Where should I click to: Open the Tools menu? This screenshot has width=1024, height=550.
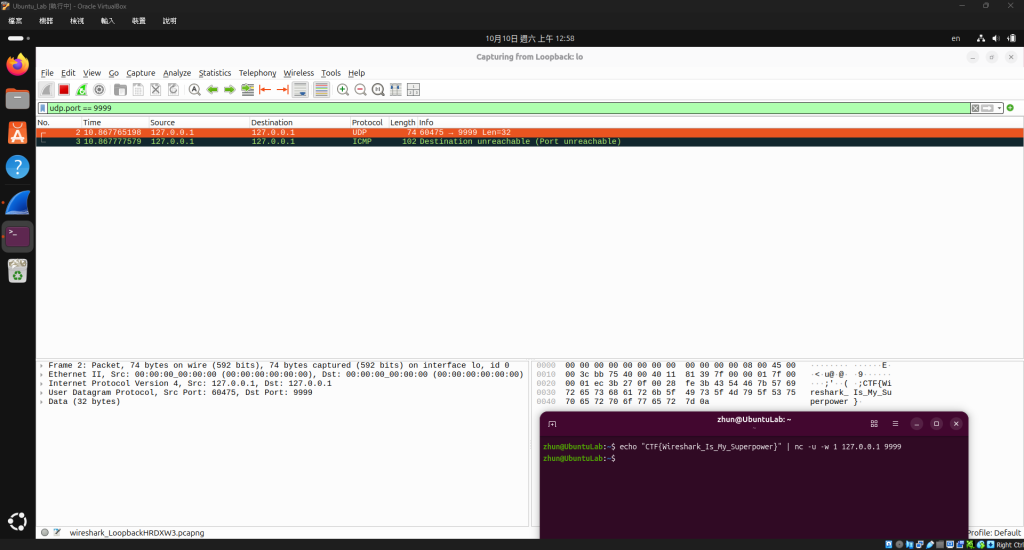tap(330, 73)
